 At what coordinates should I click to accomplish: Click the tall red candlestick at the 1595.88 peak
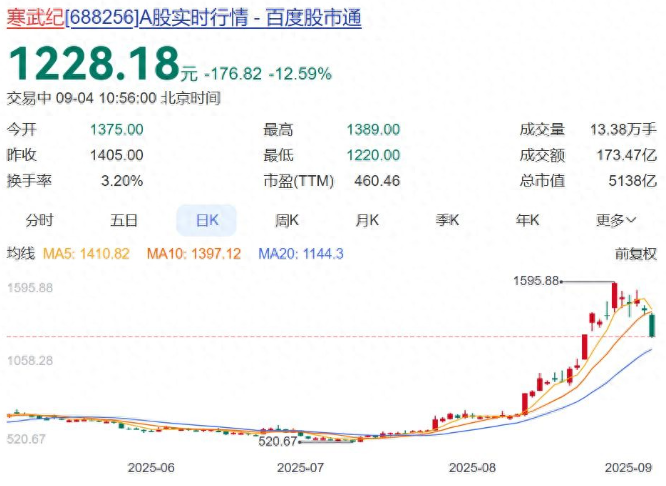point(614,296)
